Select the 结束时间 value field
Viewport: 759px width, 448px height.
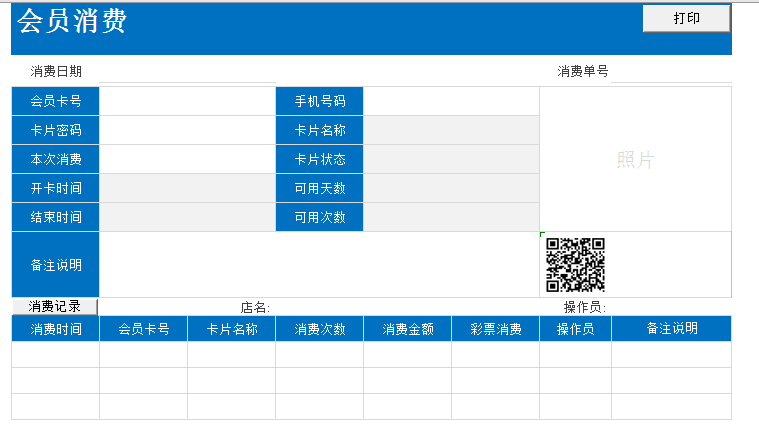187,217
